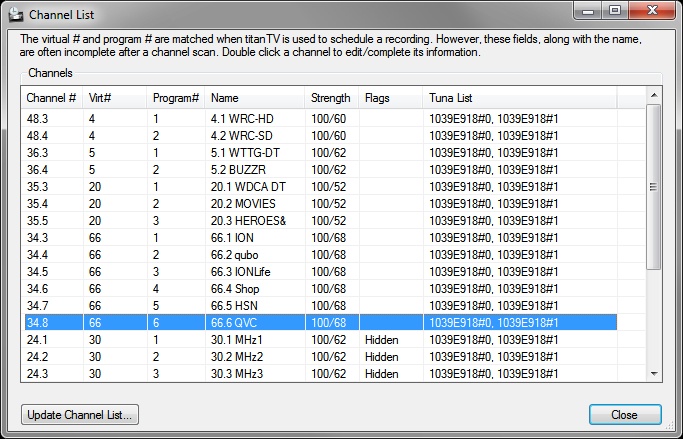
Task: Sort by the Tuna List column header
Action: coord(520,98)
